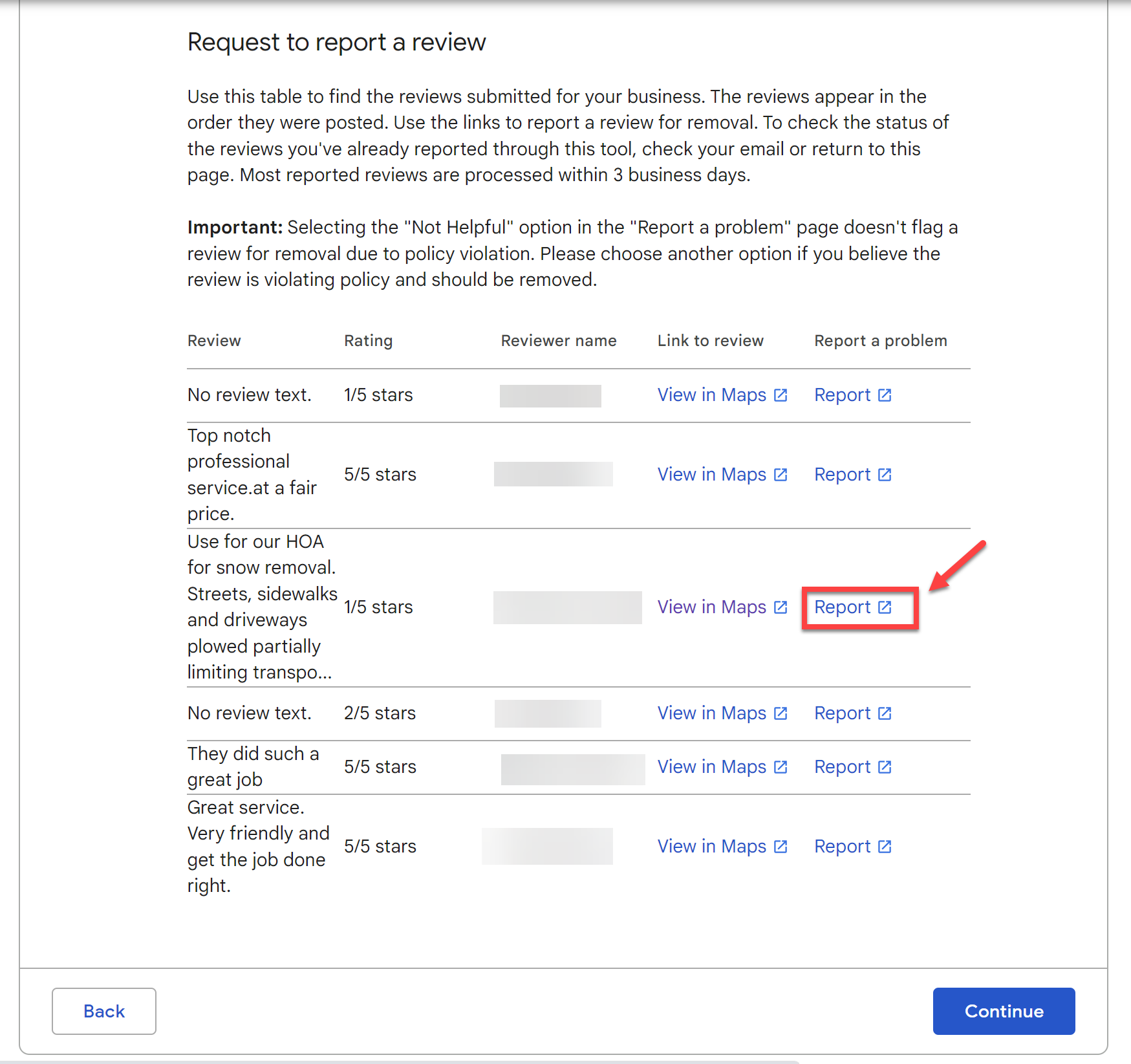Click the external-link icon beside the first Report link
Image resolution: width=1131 pixels, height=1064 pixels.
[x=885, y=395]
